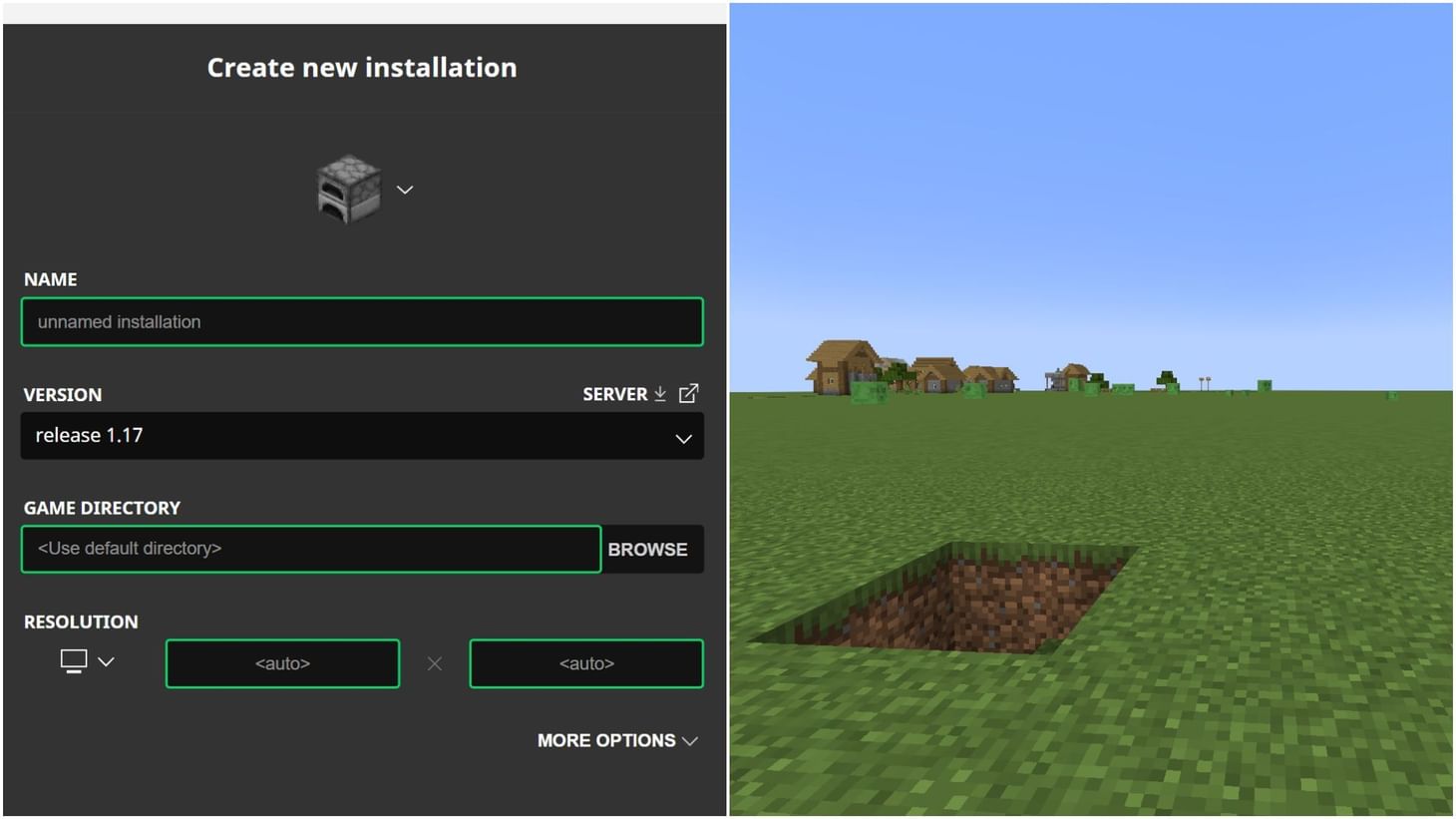Click the left auto resolution width field
1456x819 pixels.
282,662
